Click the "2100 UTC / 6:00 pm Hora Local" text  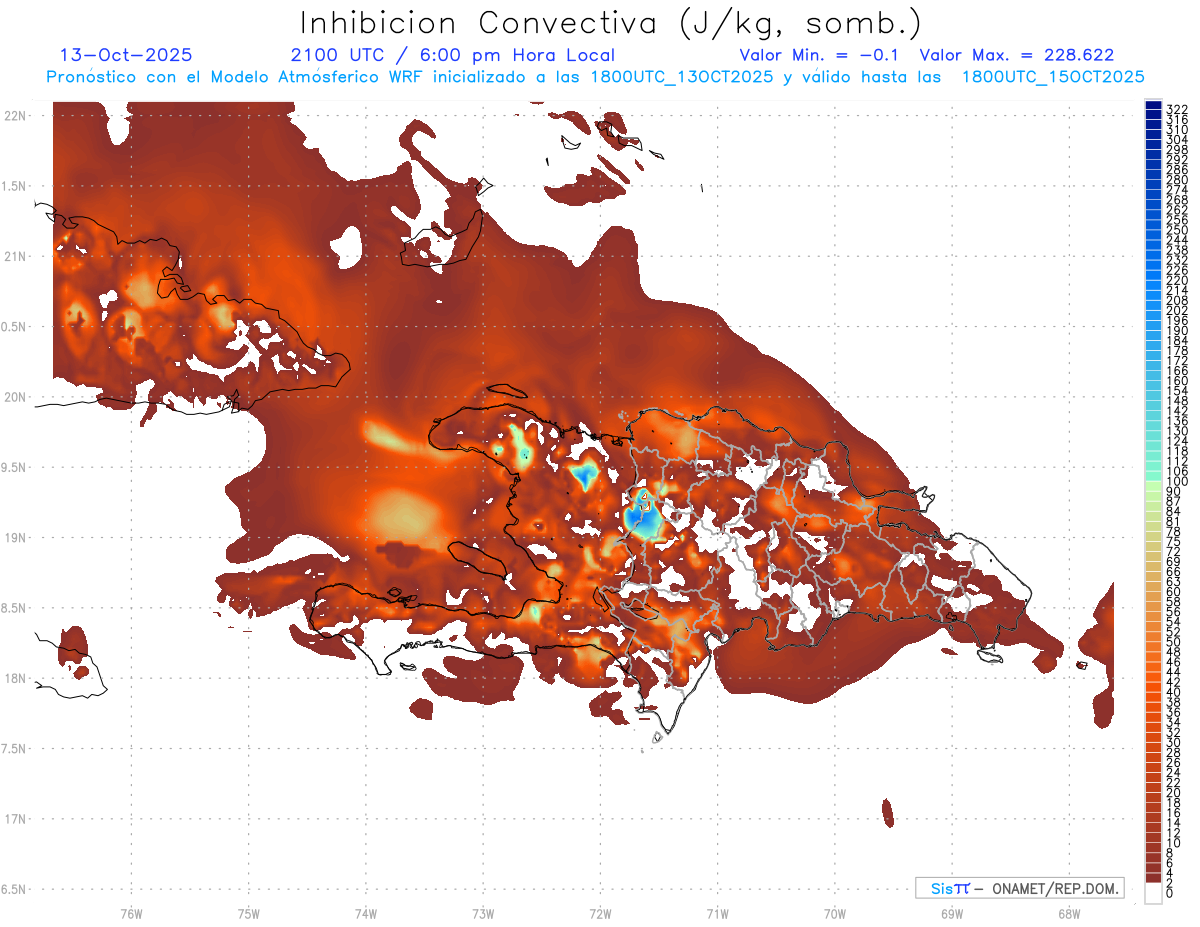[x=452, y=56]
